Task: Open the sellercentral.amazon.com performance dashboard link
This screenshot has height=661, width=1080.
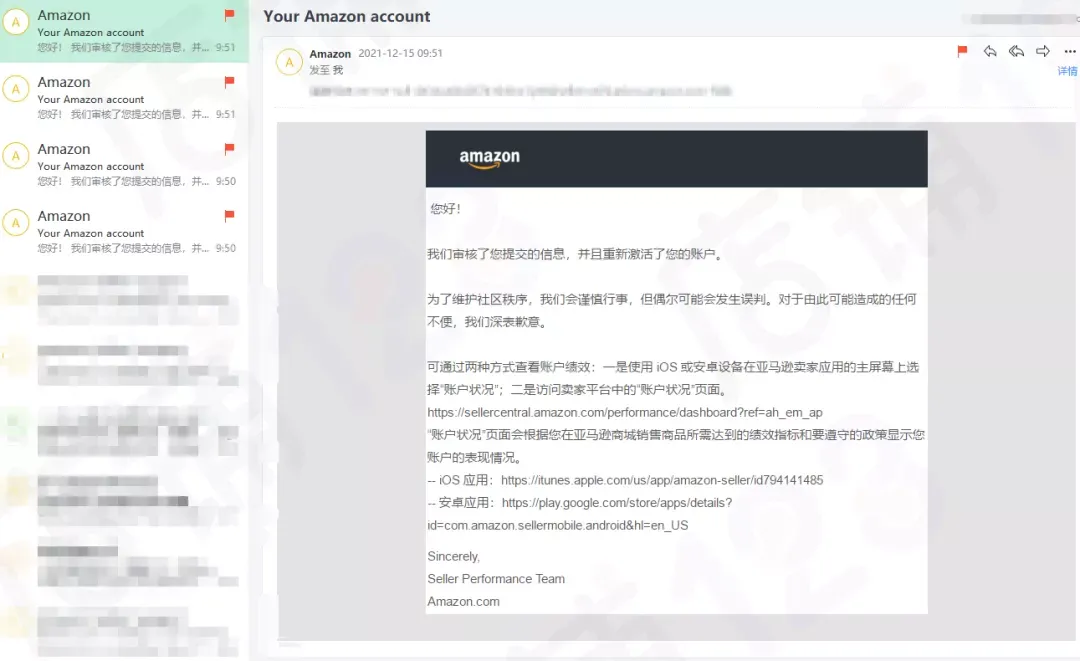Action: [x=625, y=412]
